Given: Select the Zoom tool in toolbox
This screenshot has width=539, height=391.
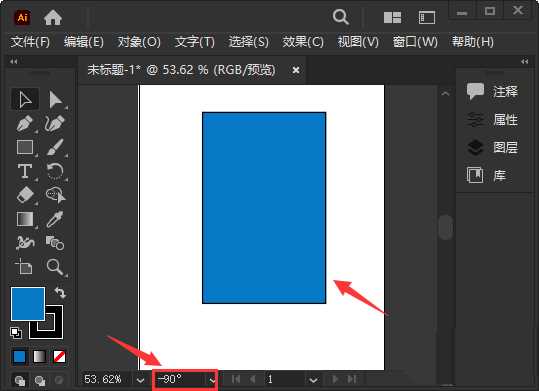Looking at the screenshot, I should (55, 267).
